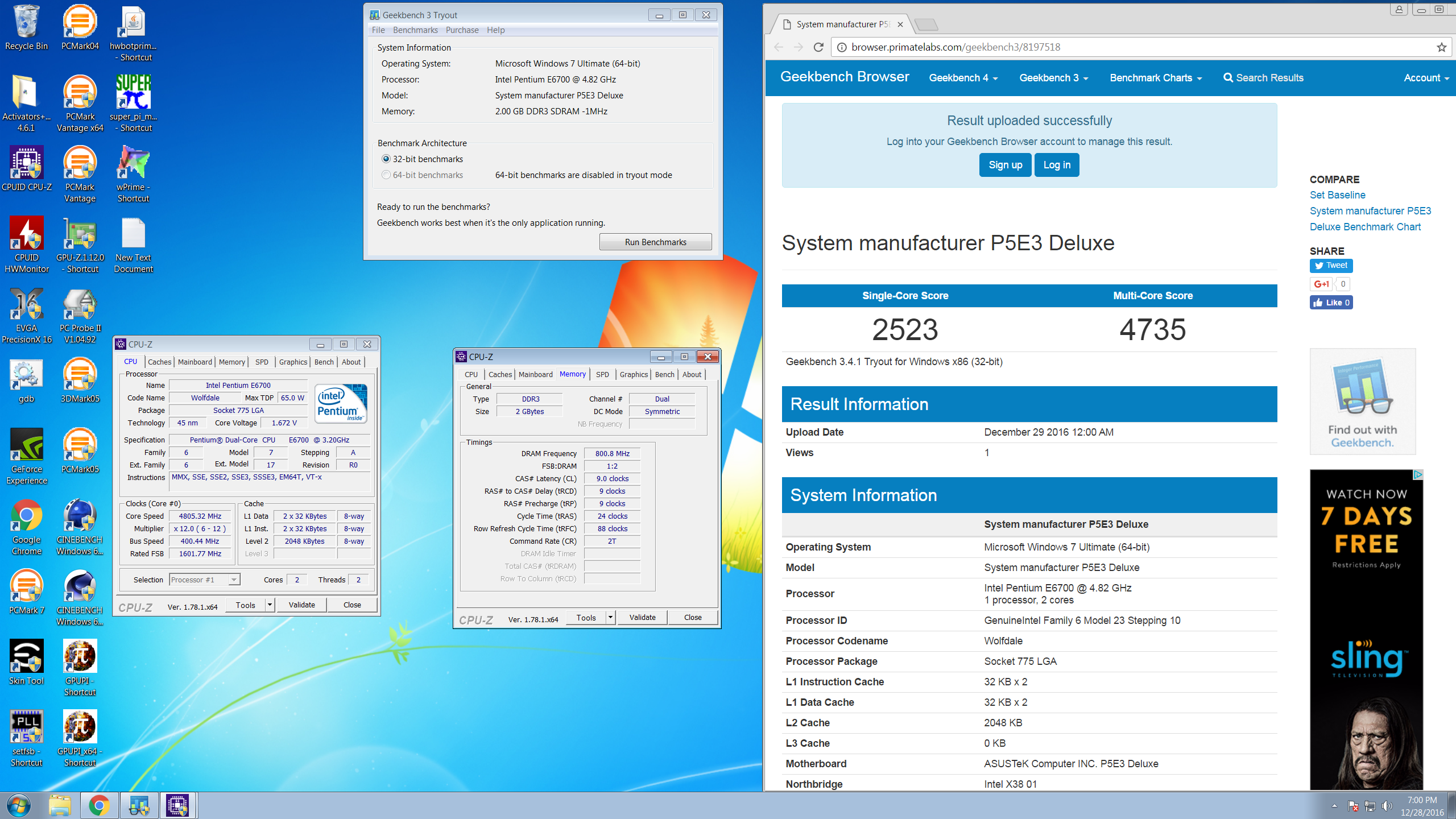Image resolution: width=1456 pixels, height=819 pixels.
Task: Click the Set Baseline link
Action: [x=1337, y=195]
